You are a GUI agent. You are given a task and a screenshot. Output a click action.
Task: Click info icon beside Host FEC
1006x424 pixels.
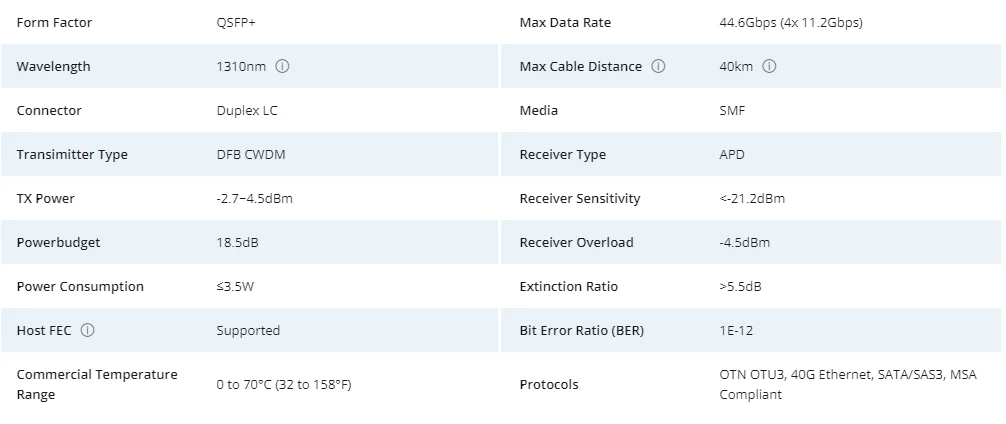tap(88, 331)
